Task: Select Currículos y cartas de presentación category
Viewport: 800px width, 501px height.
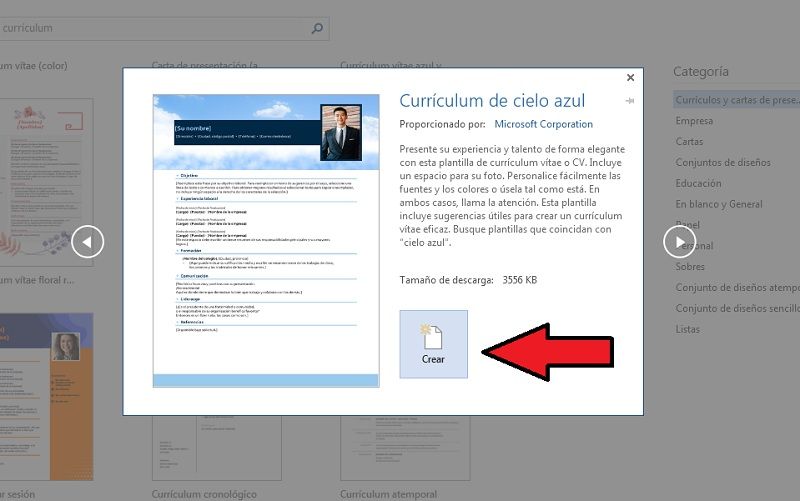Action: pos(737,100)
